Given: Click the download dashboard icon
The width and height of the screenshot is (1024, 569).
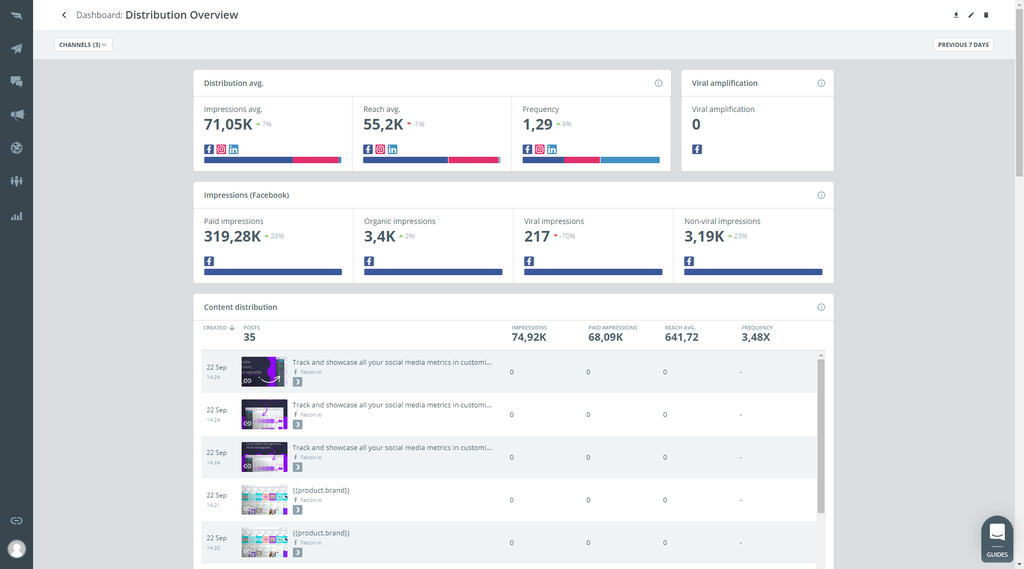Looking at the screenshot, I should point(956,15).
